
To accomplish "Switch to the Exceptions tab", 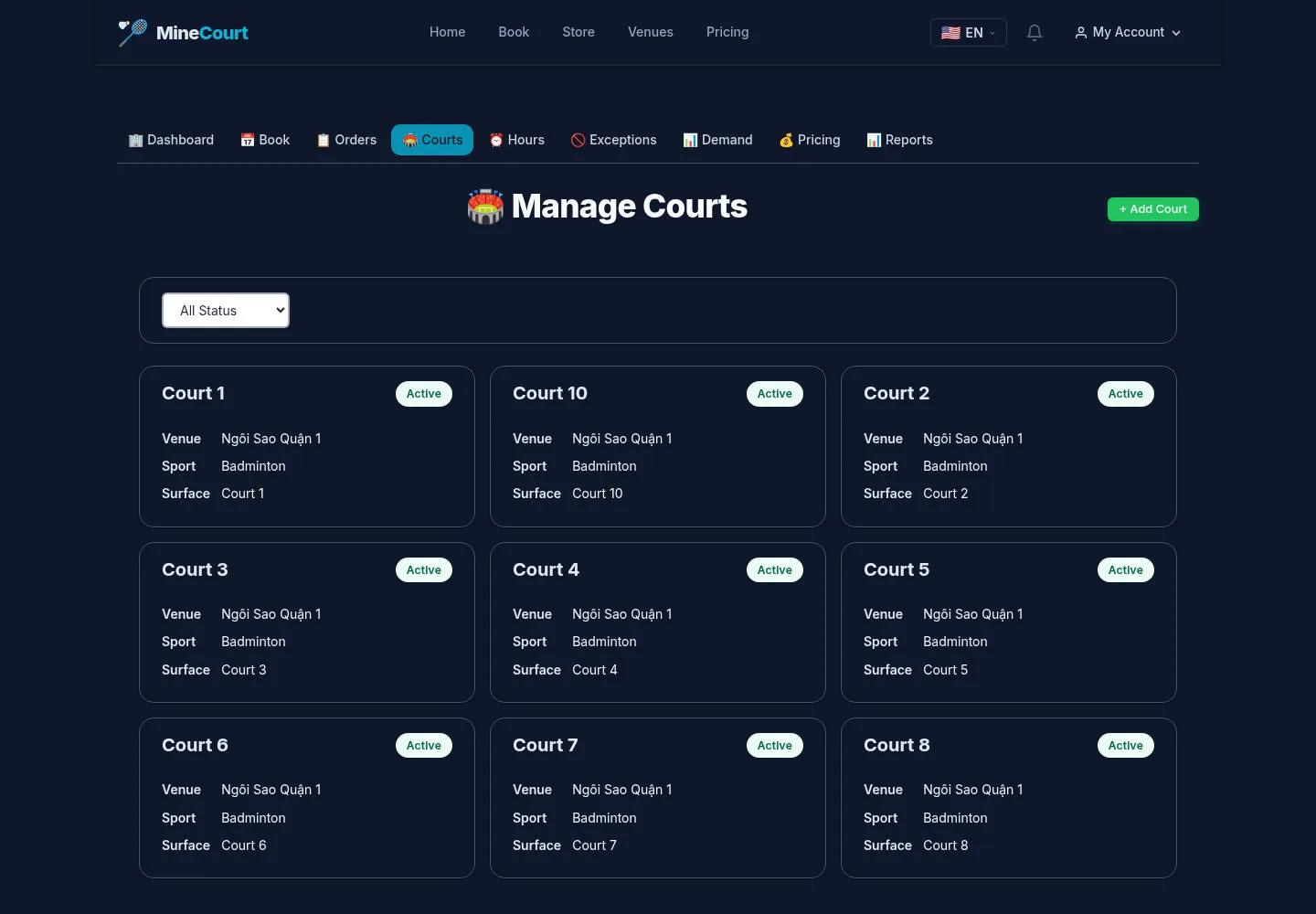I will click(614, 140).
